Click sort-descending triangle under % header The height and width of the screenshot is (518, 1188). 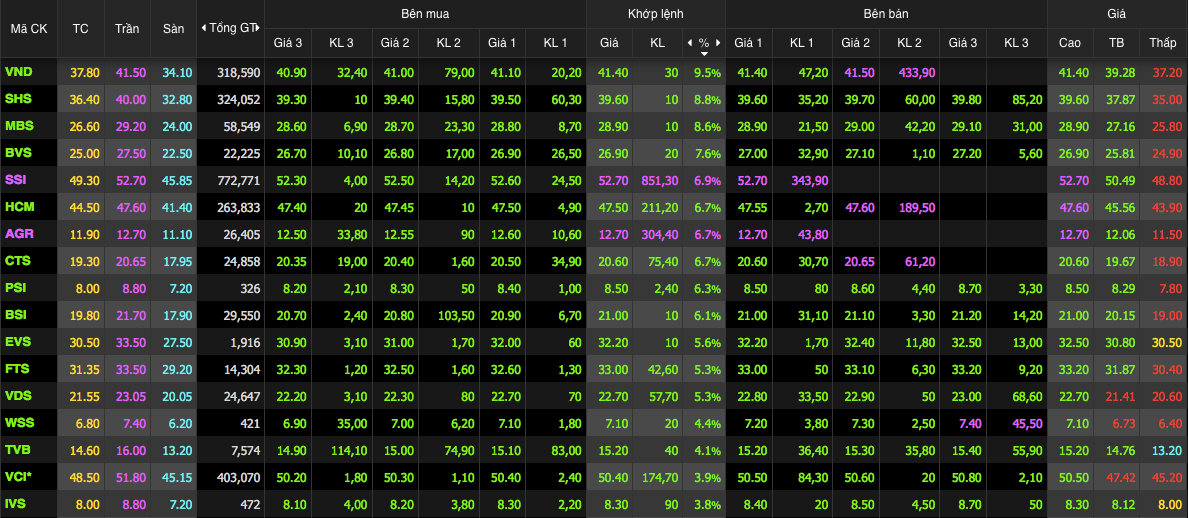(x=704, y=53)
